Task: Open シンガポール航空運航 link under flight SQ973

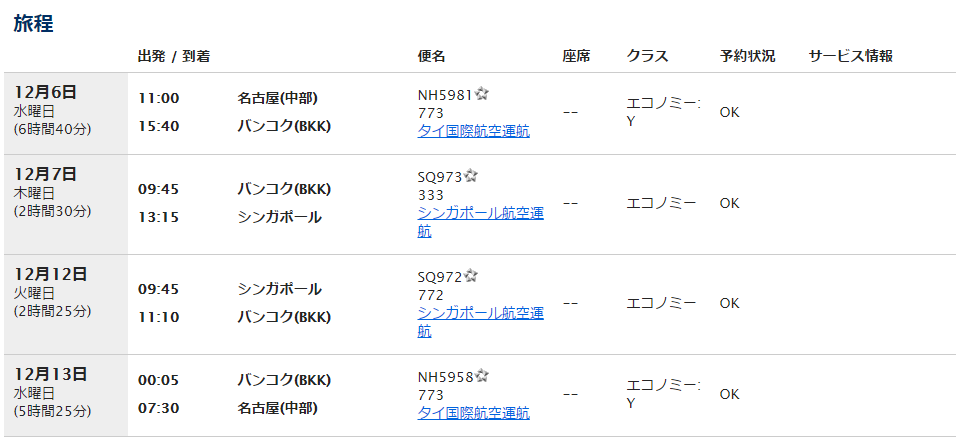Action: pyautogui.click(x=480, y=213)
